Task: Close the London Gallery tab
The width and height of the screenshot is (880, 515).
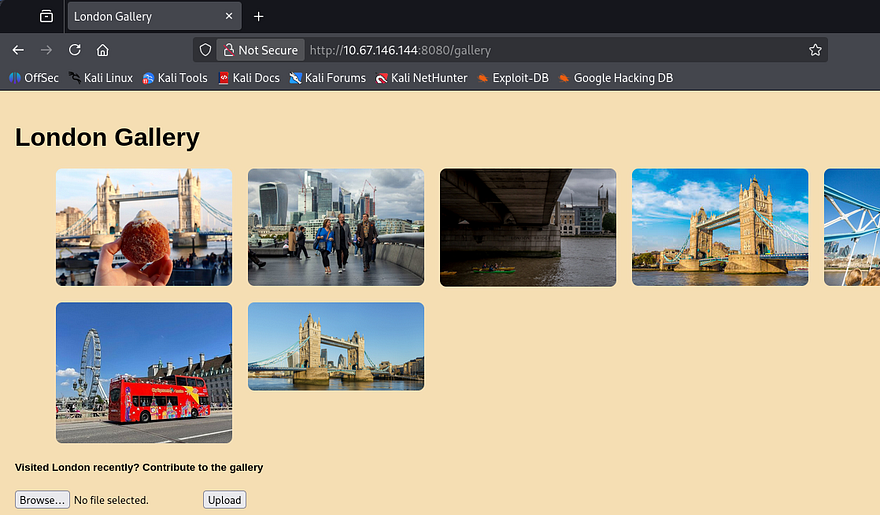Action: (x=229, y=16)
